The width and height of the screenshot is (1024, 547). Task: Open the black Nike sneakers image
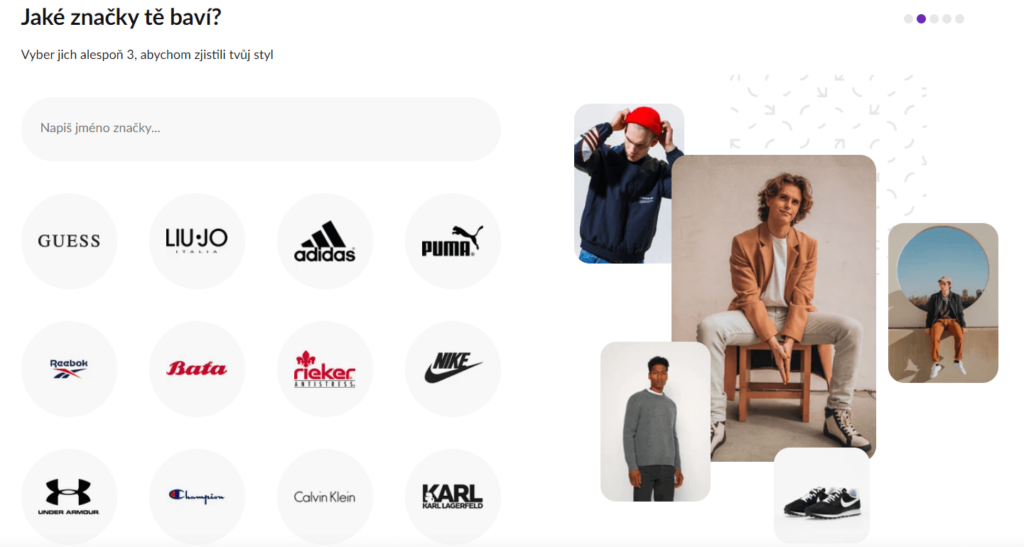click(x=822, y=495)
